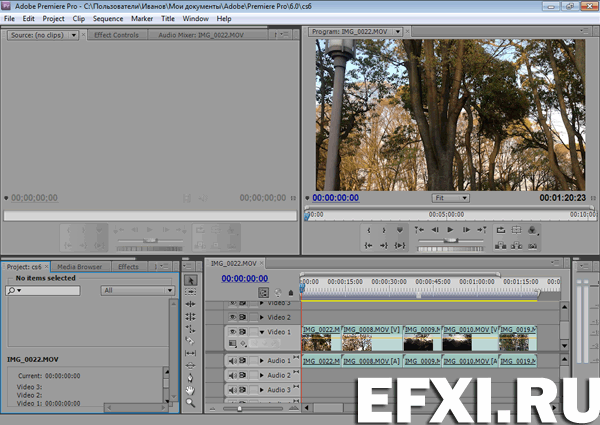Step back one frame in Program monitor
This screenshot has height=425, width=600.
point(435,230)
